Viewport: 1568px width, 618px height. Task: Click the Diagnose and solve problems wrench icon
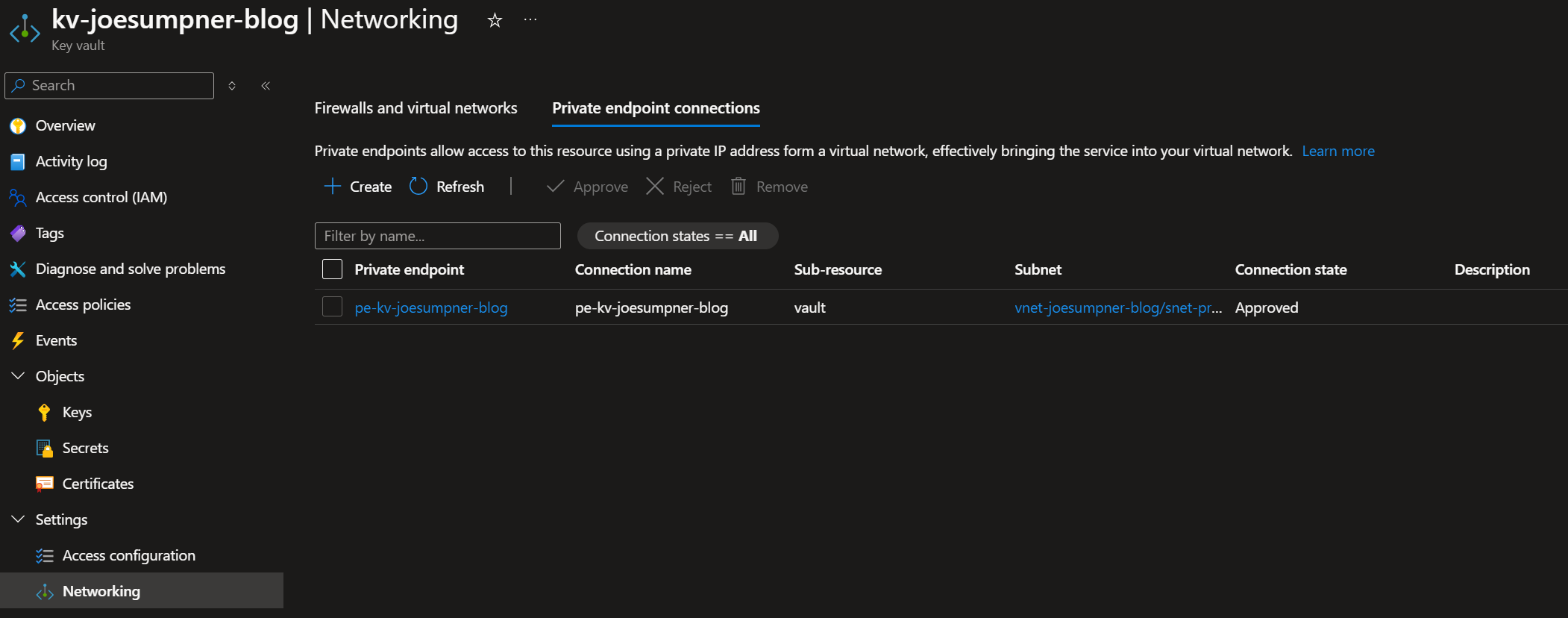(18, 269)
